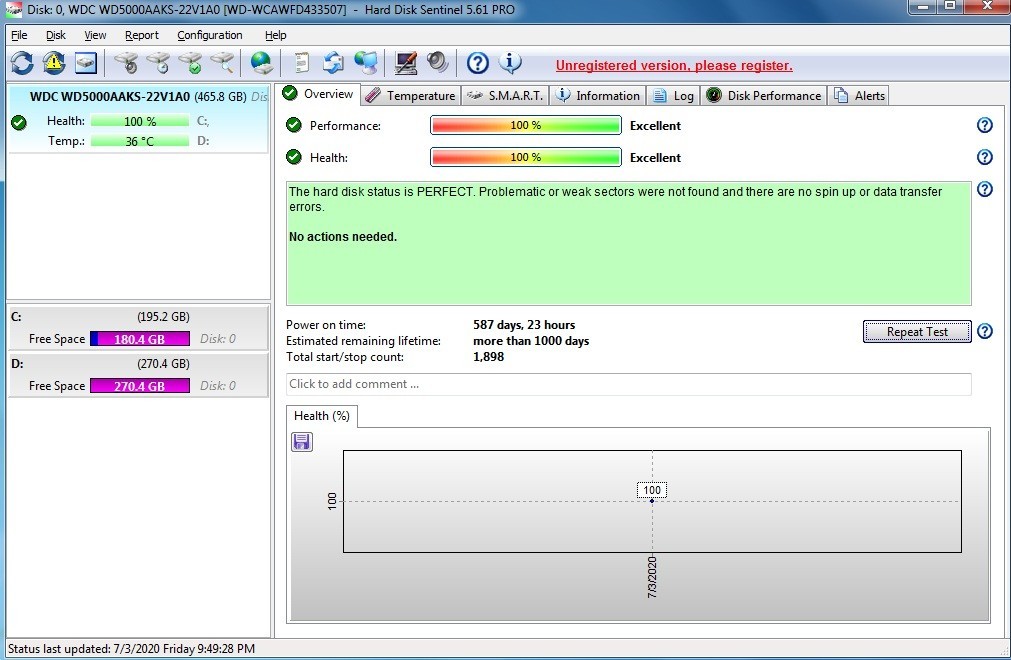Click the 'Unregistered version, please register' link
This screenshot has height=660, width=1011.
point(674,66)
